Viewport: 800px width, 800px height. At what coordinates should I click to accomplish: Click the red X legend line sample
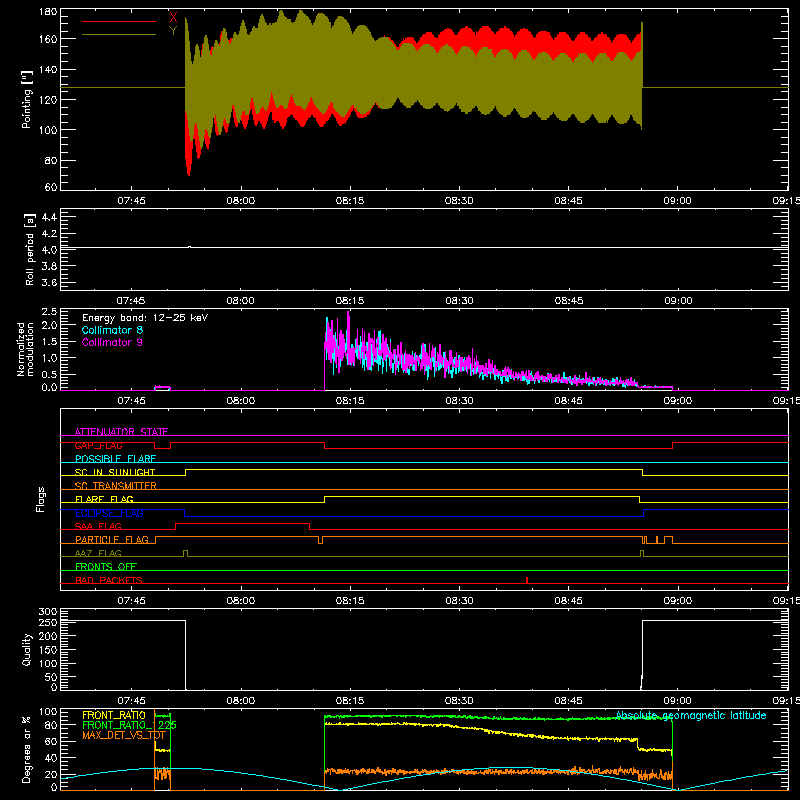[119, 21]
